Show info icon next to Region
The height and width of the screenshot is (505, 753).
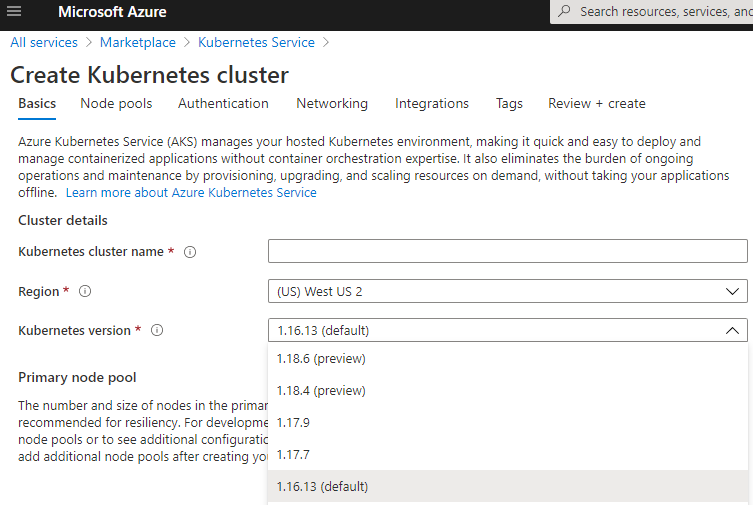85,291
